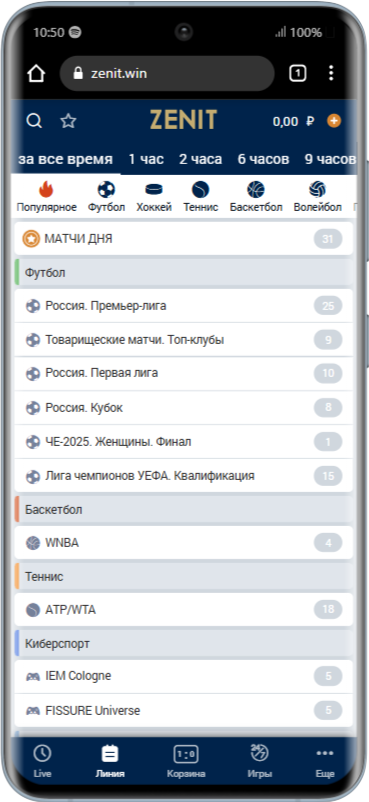
Task: Tap the ZENIT logo
Action: pos(184,120)
